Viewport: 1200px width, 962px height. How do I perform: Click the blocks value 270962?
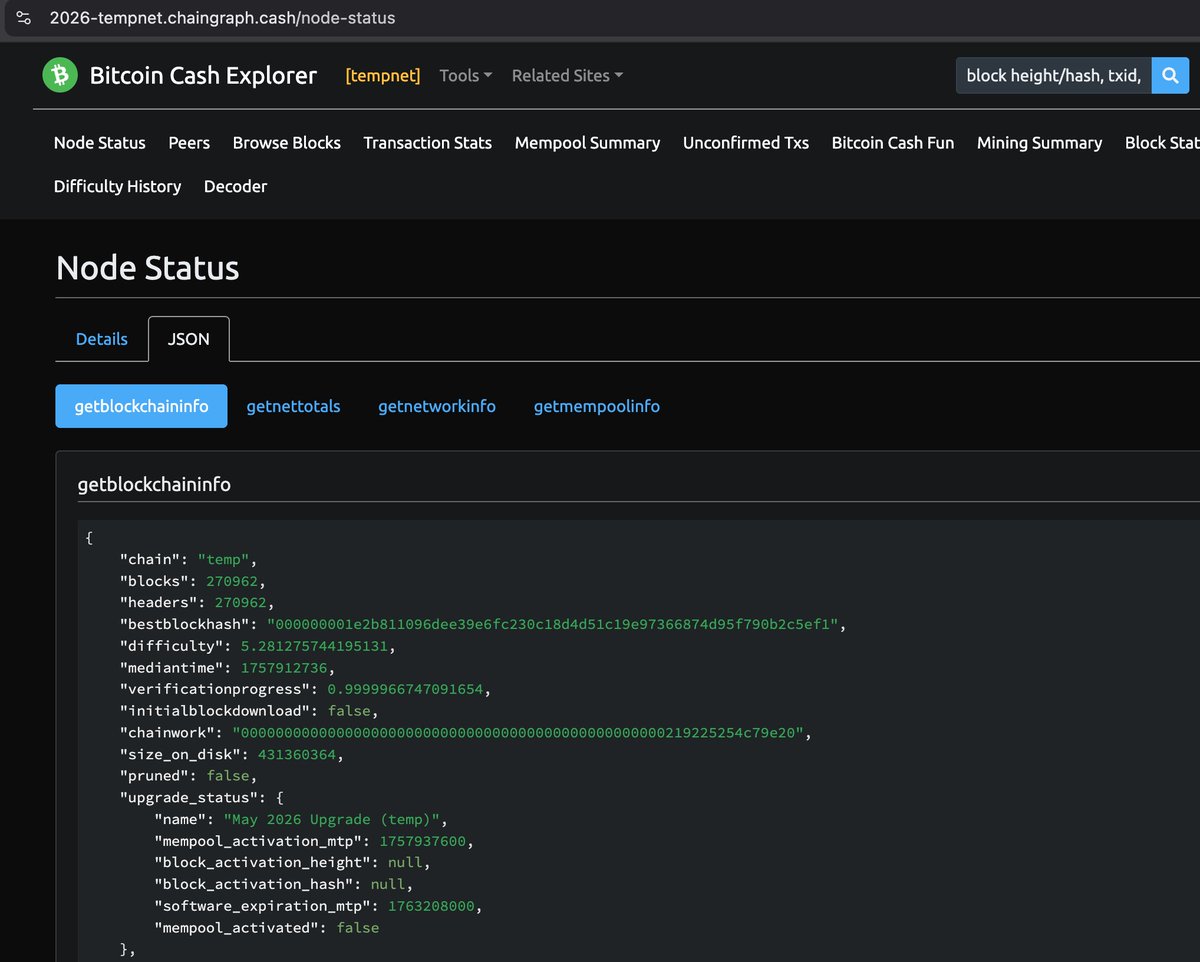coord(232,581)
